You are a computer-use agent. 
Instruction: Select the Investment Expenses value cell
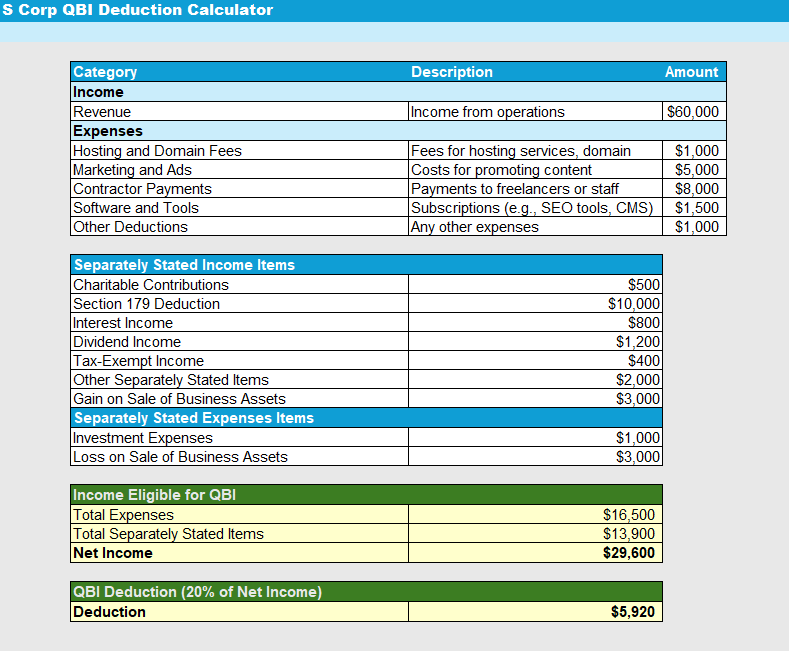click(x=535, y=438)
